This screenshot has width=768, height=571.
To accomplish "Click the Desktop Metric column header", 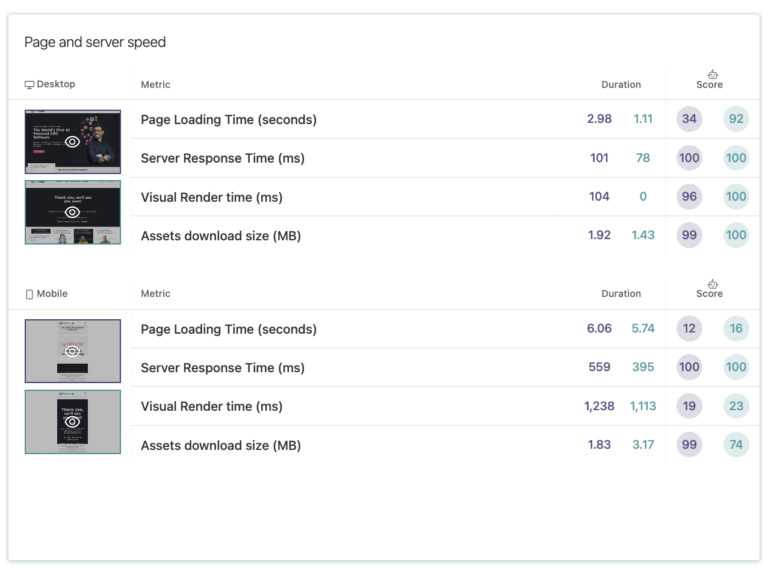I will 155,85.
